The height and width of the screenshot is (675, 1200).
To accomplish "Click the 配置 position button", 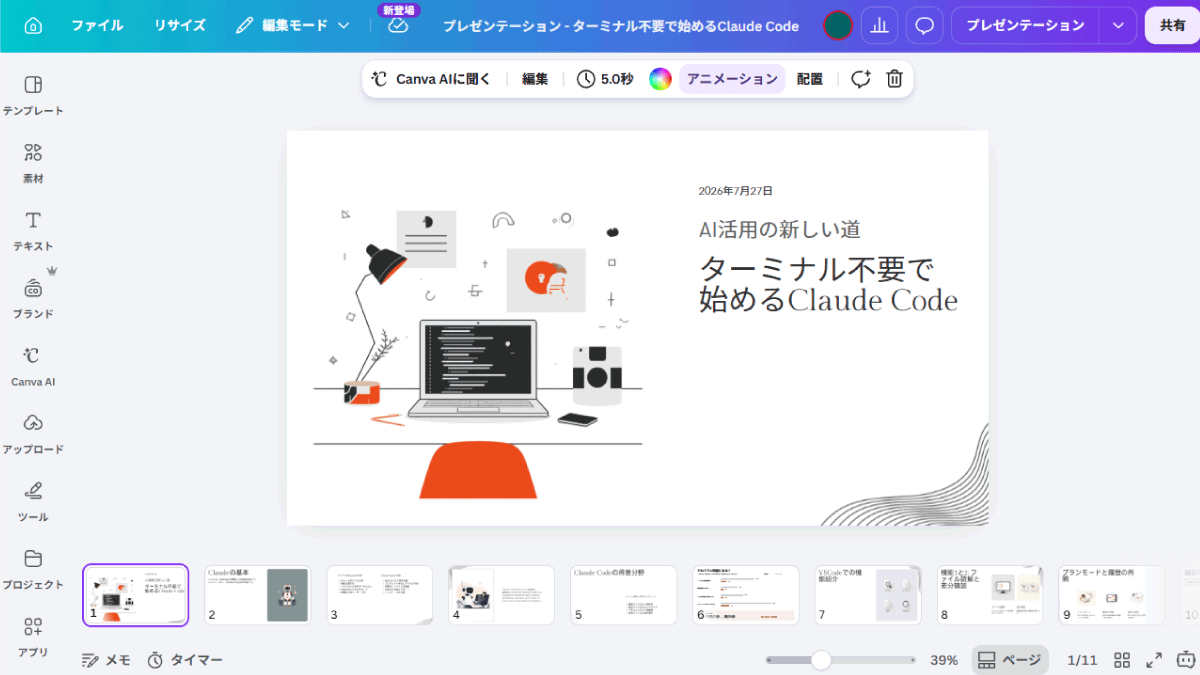I will point(809,79).
